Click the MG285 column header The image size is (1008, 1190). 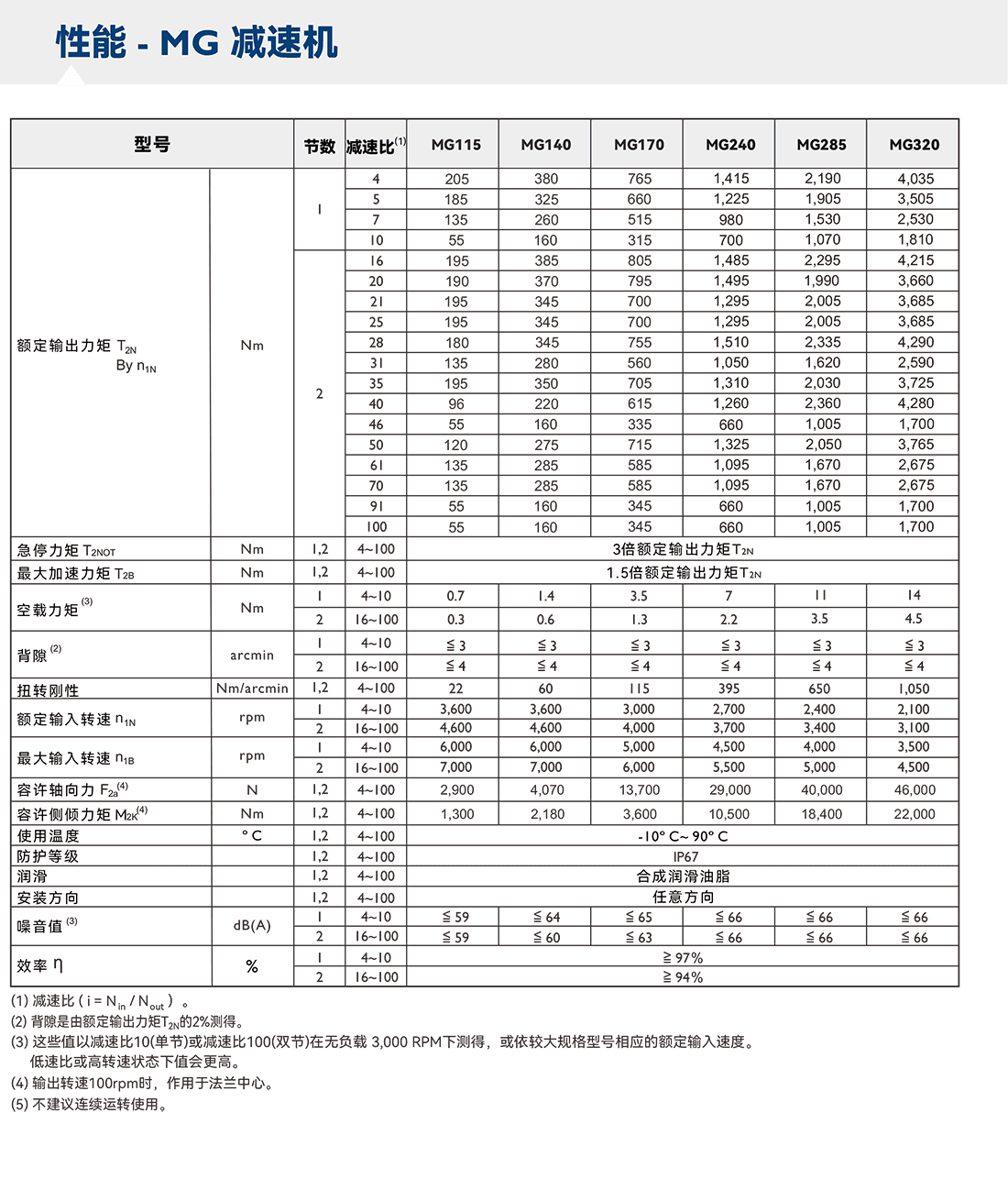pos(821,144)
